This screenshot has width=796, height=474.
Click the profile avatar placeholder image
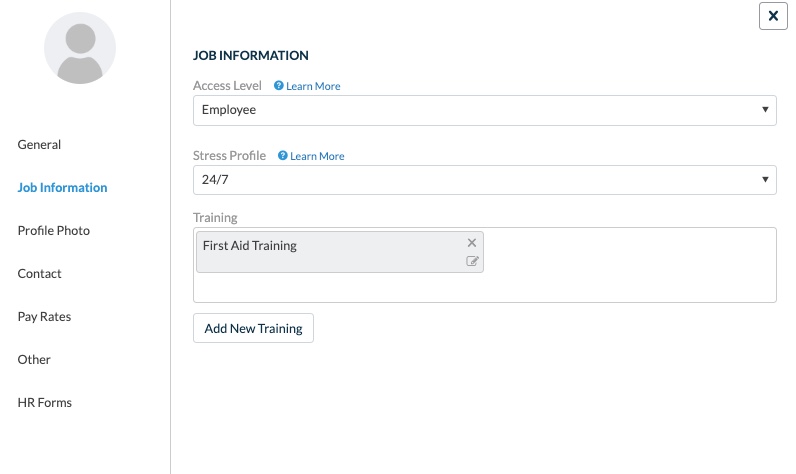(80, 48)
